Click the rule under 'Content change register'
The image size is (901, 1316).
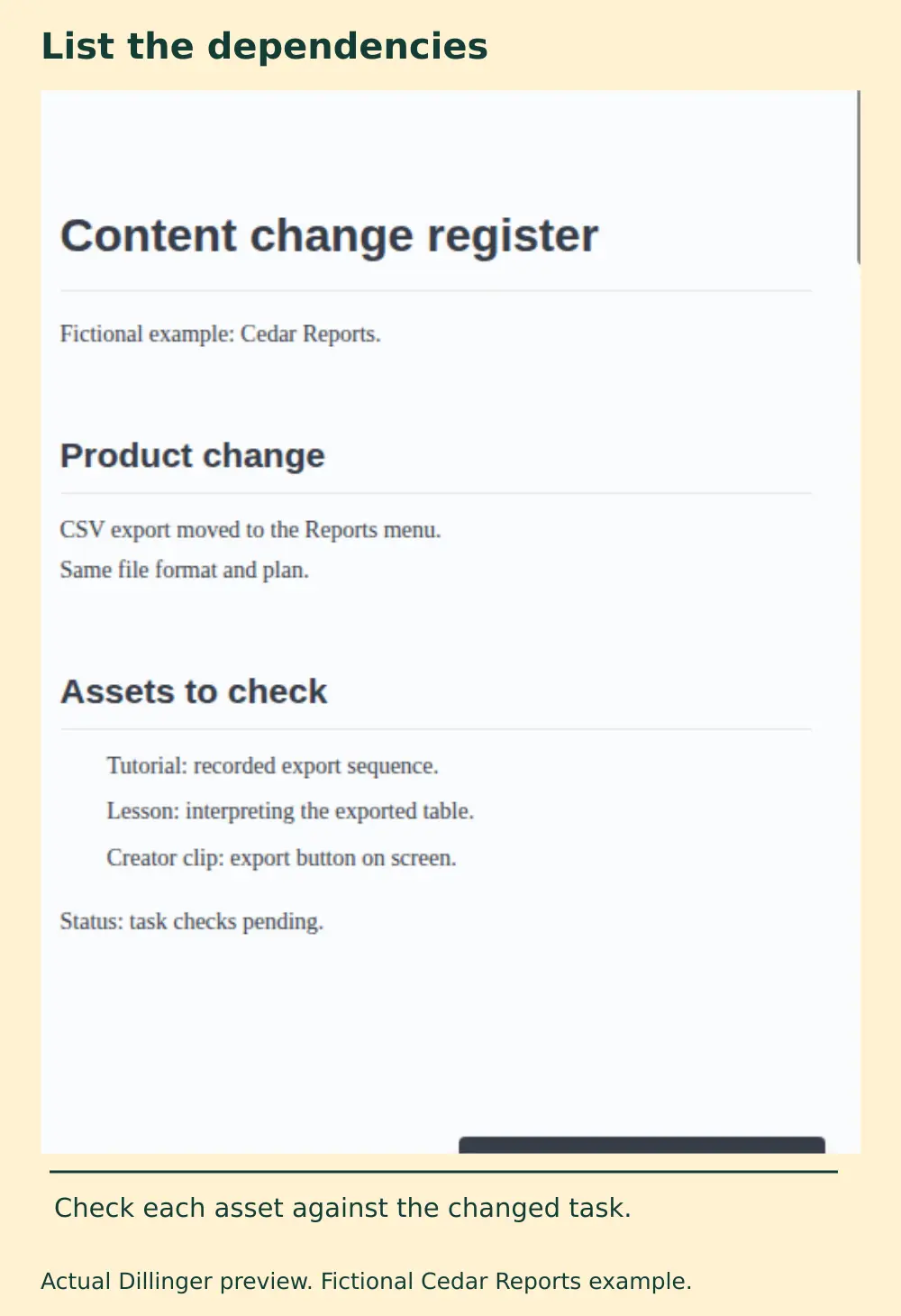436,291
